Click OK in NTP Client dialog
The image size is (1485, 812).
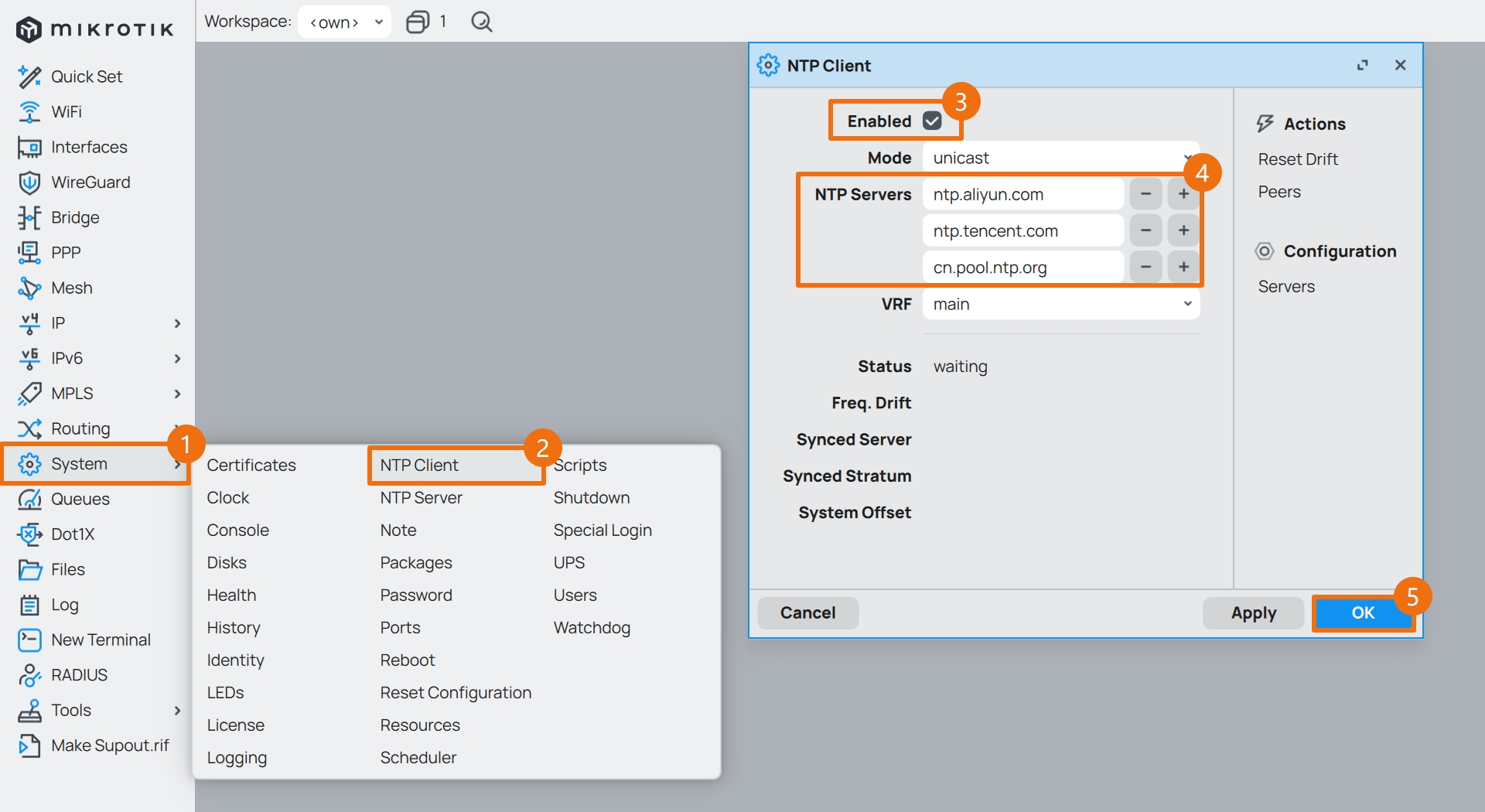[1363, 613]
